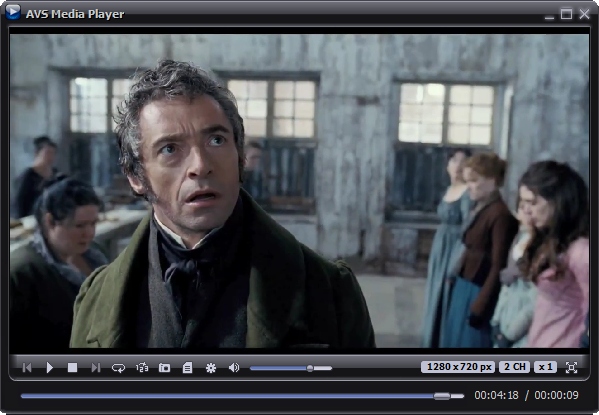Click elapsed time 00:04:18
The height and width of the screenshot is (415, 599).
point(496,395)
